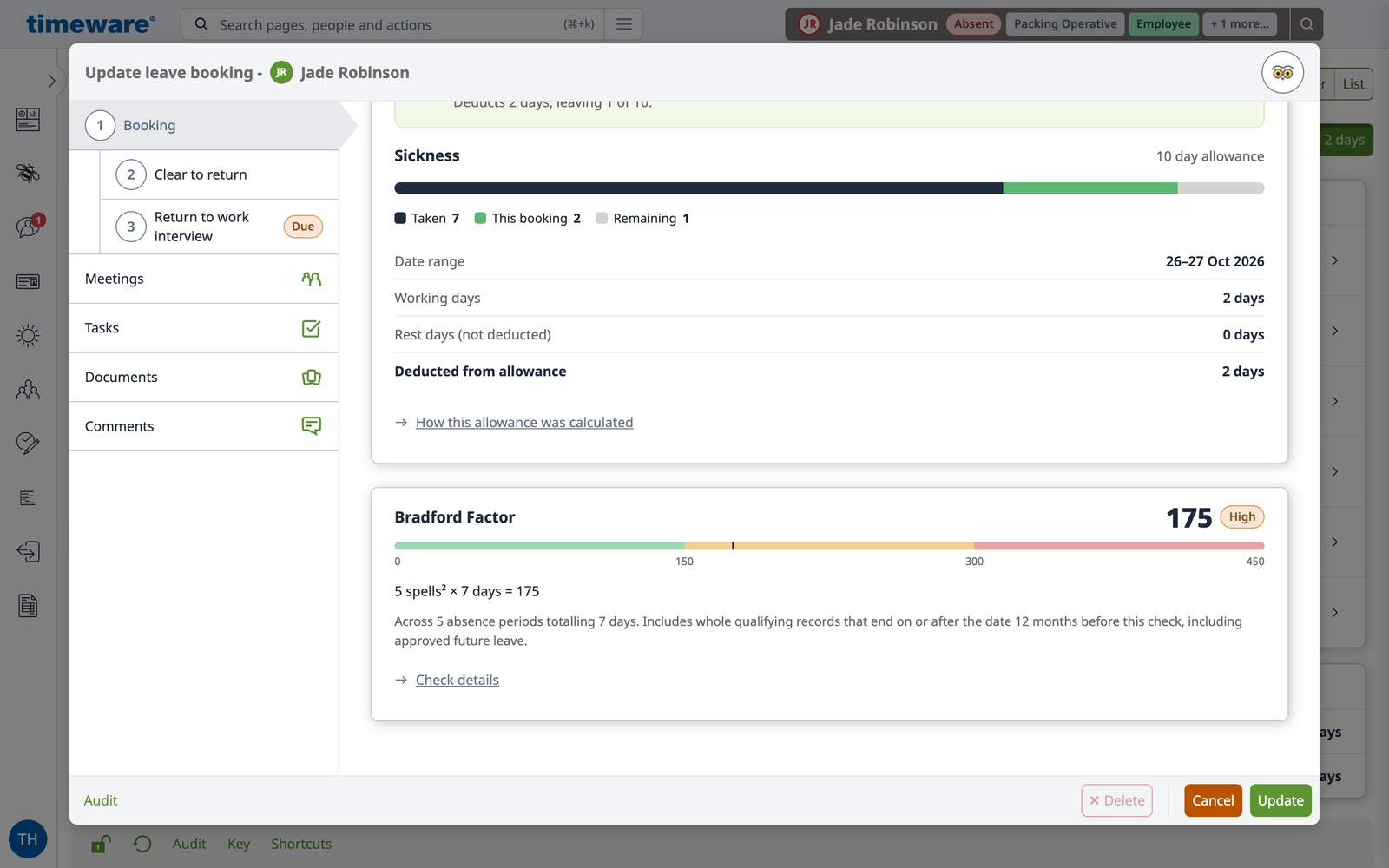The width and height of the screenshot is (1389, 868).
Task: Open the people group sidebar icon
Action: [28, 390]
